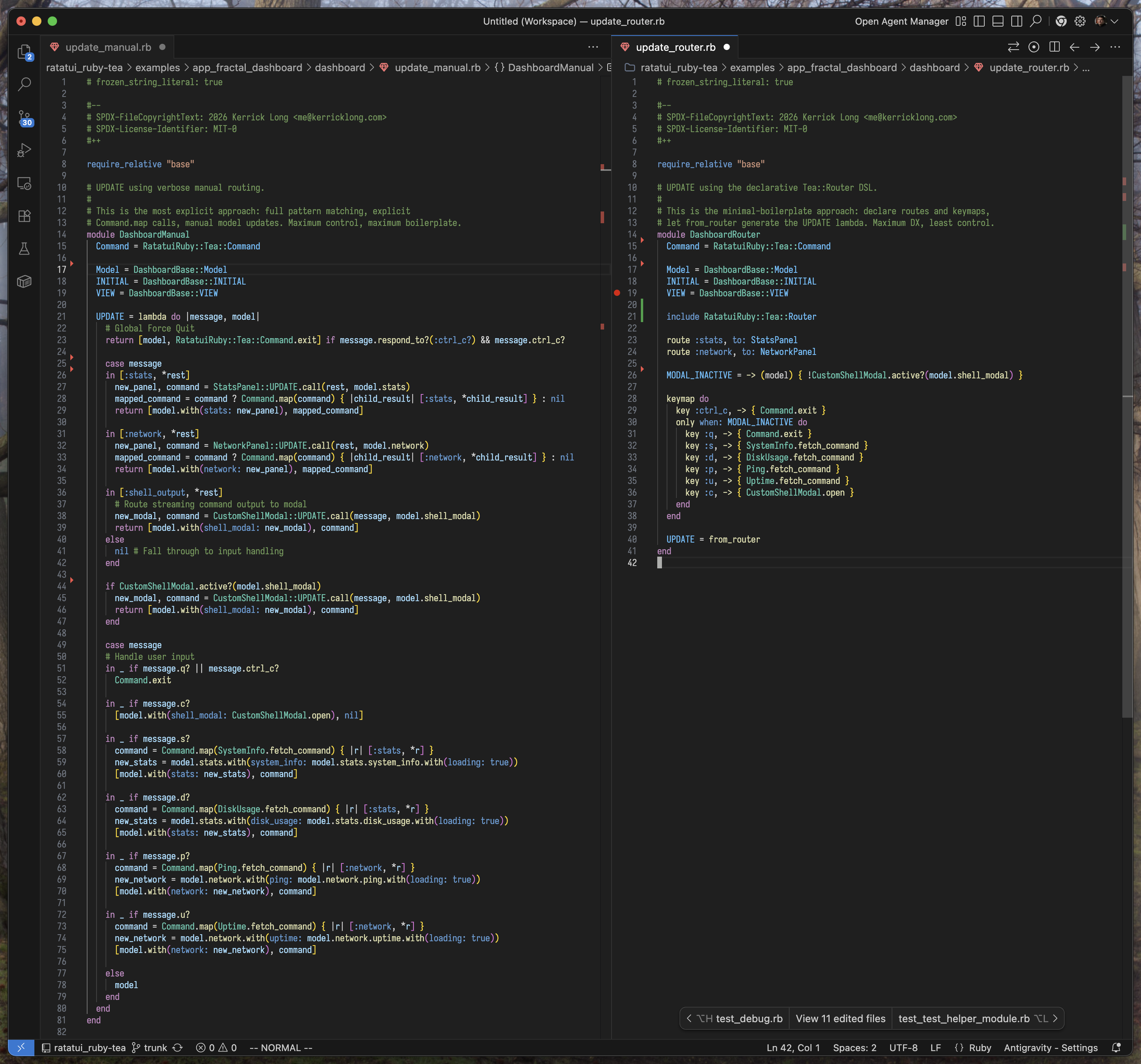
Task: Open the Run and Debug view
Action: click(24, 150)
